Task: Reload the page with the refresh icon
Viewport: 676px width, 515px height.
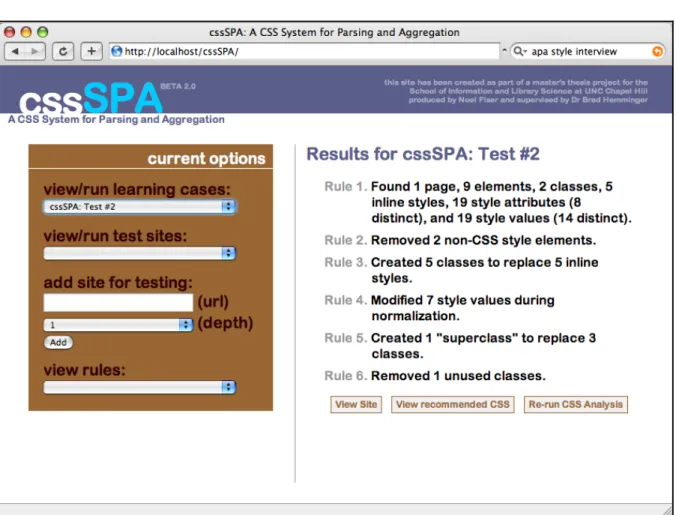Action: tap(63, 51)
